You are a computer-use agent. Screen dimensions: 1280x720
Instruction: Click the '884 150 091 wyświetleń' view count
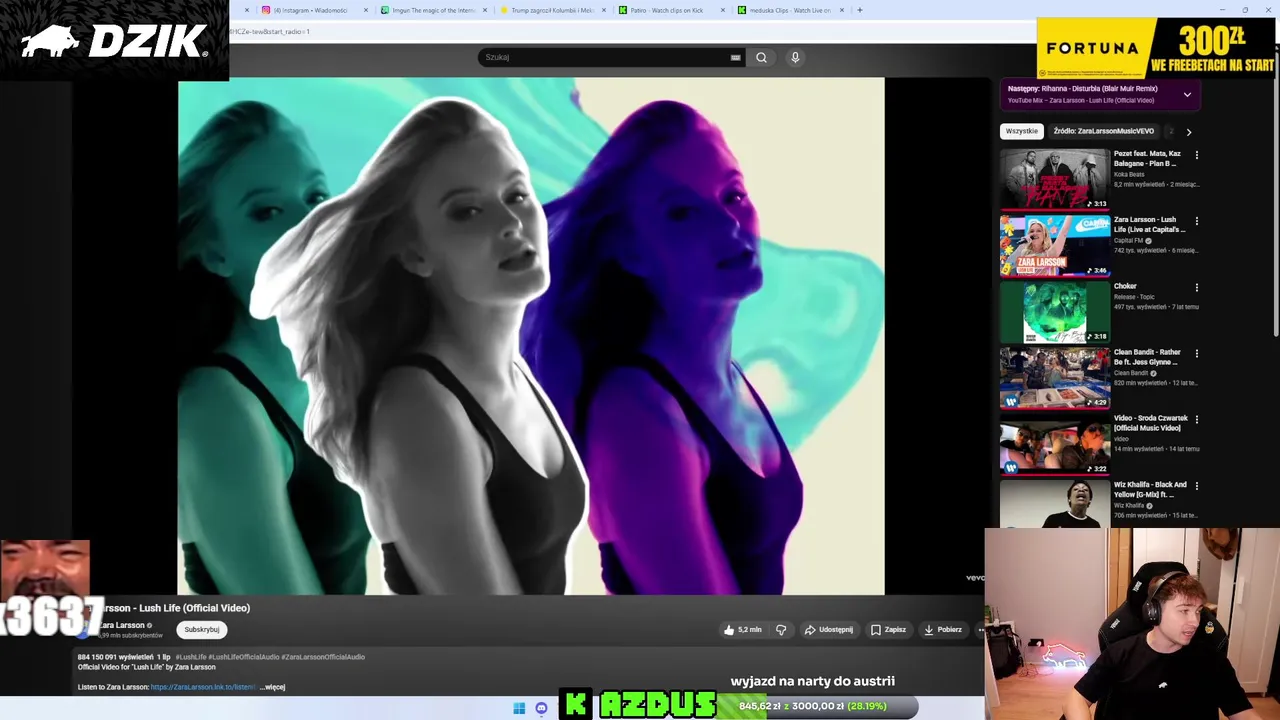(115, 657)
